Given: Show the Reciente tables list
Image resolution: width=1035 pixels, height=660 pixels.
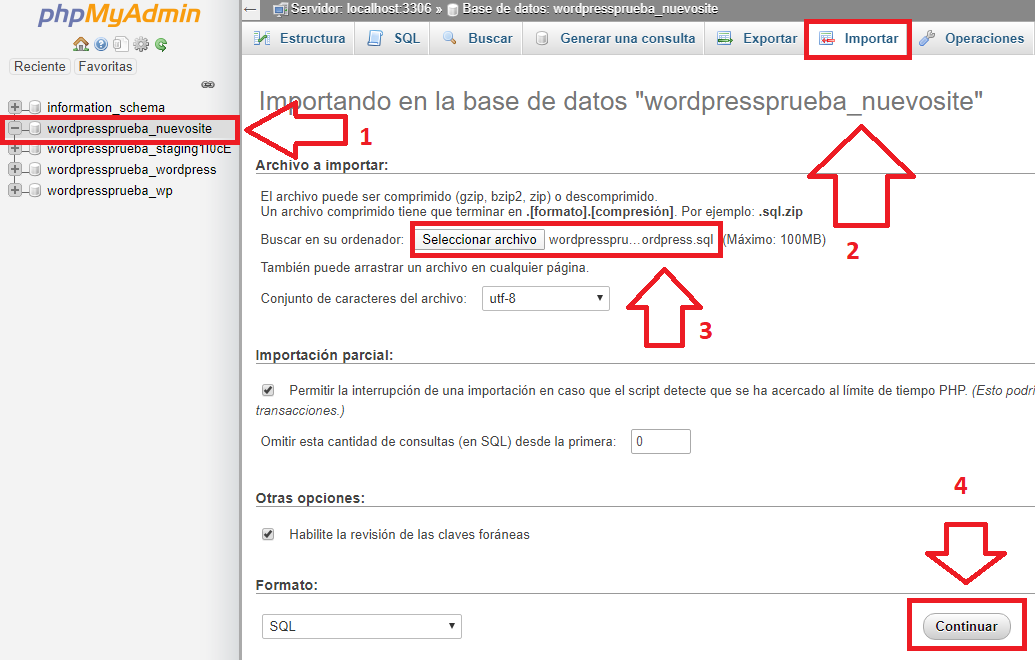Looking at the screenshot, I should pyautogui.click(x=40, y=67).
